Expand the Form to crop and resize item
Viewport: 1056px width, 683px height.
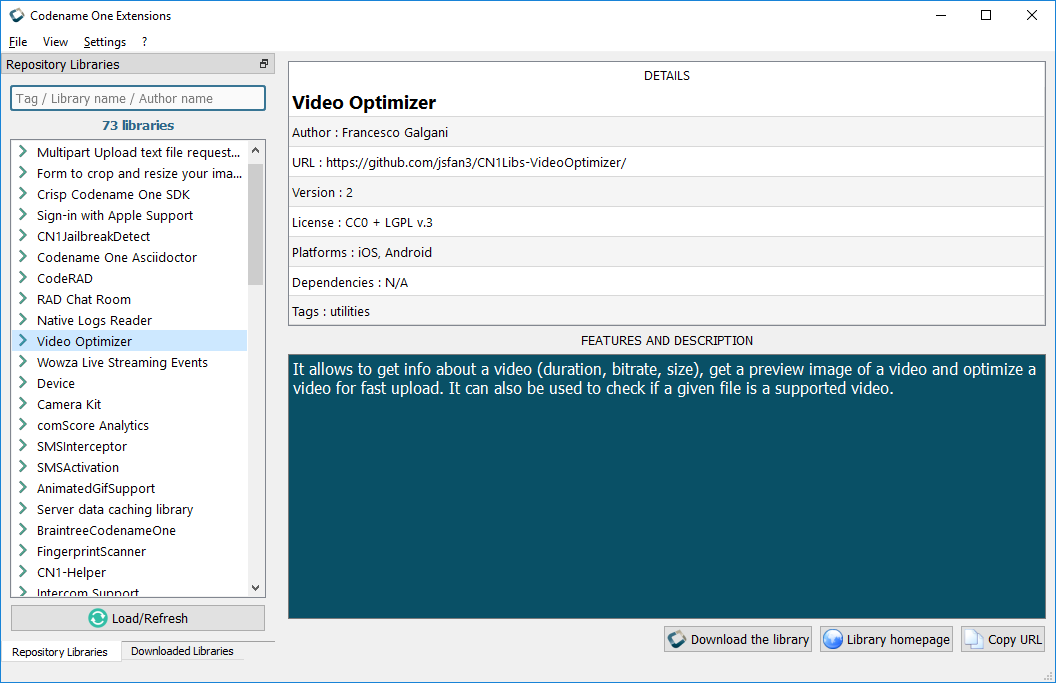click(x=23, y=172)
